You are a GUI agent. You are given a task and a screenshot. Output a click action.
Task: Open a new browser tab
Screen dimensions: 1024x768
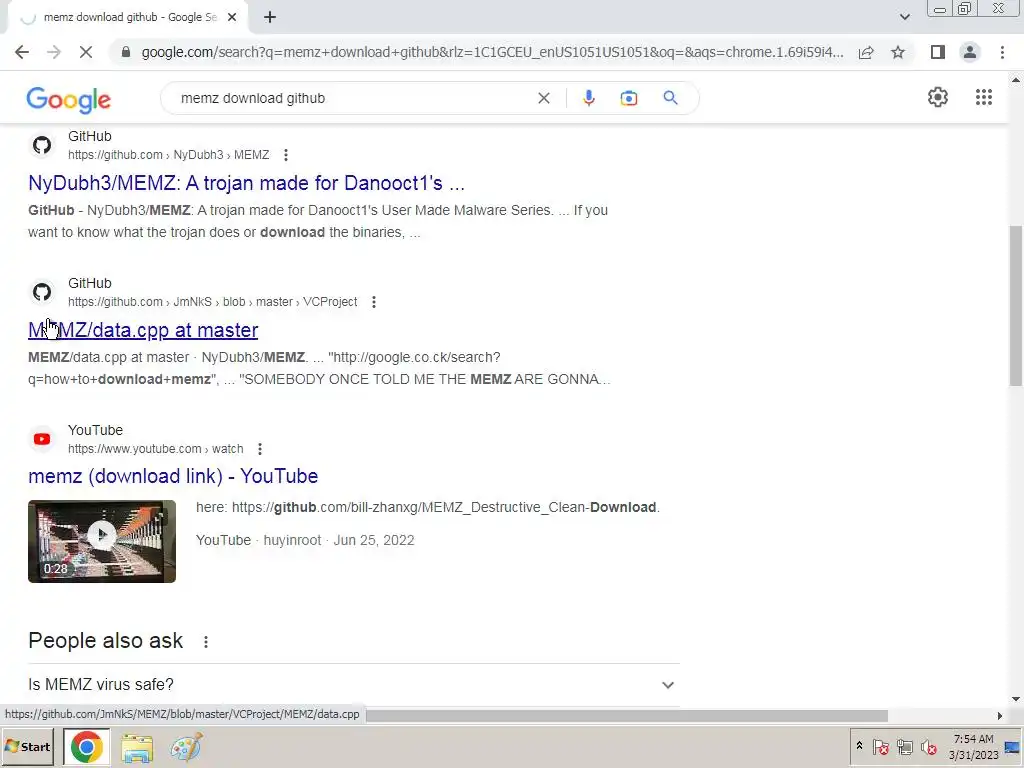[270, 18]
